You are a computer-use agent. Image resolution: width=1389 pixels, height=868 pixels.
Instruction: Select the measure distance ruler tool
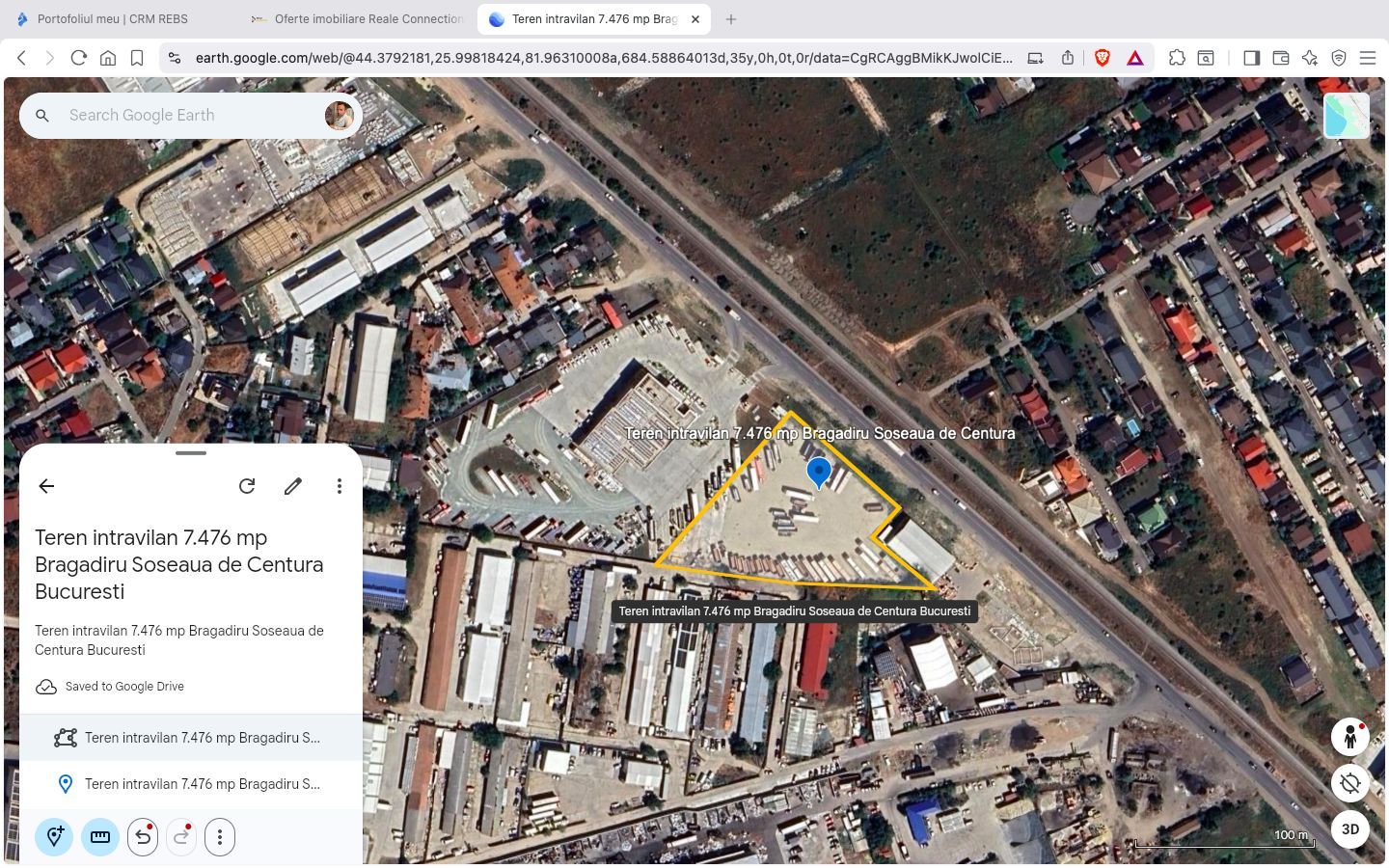[100, 837]
